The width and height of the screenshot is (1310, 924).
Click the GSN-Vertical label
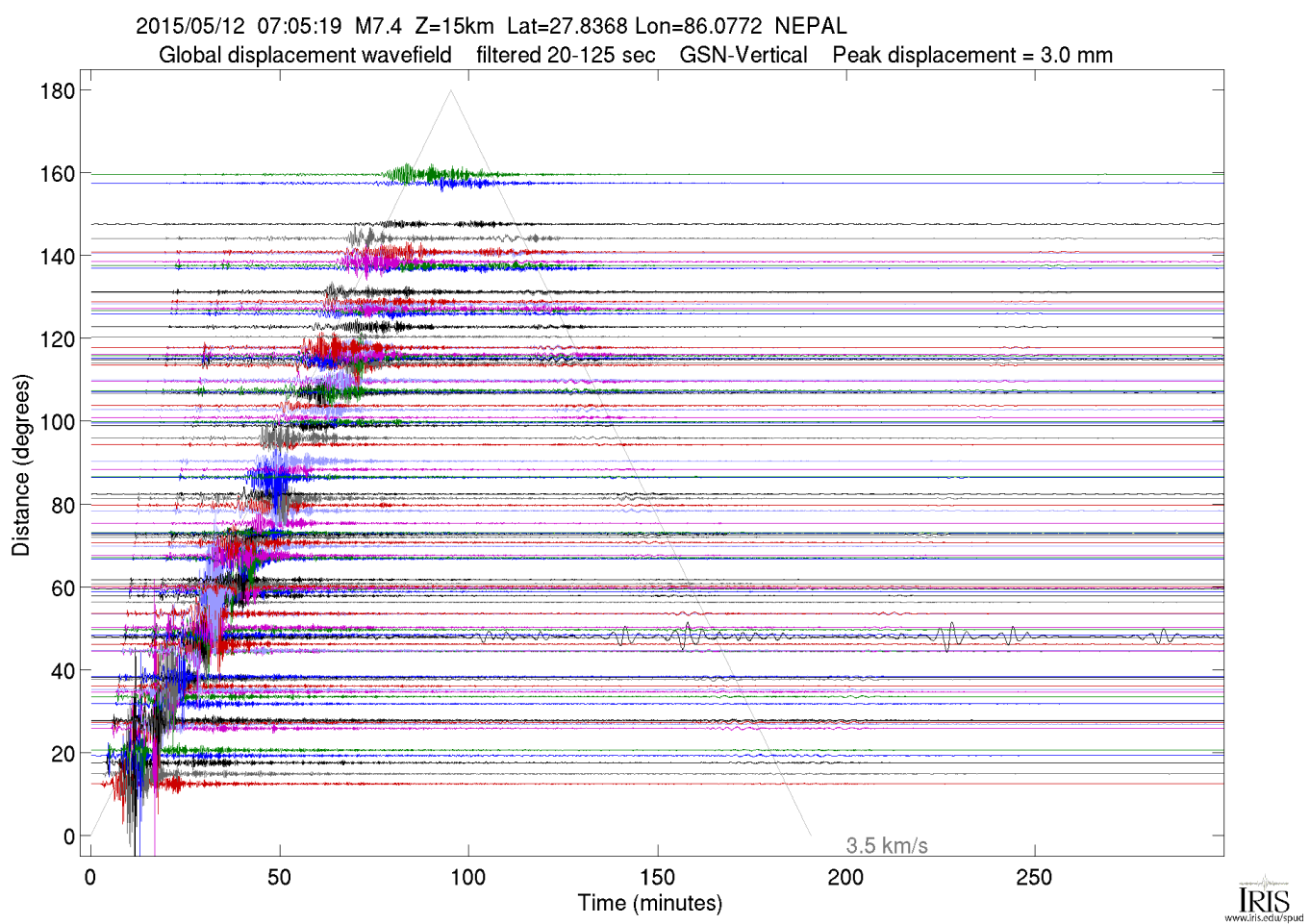tap(743, 55)
